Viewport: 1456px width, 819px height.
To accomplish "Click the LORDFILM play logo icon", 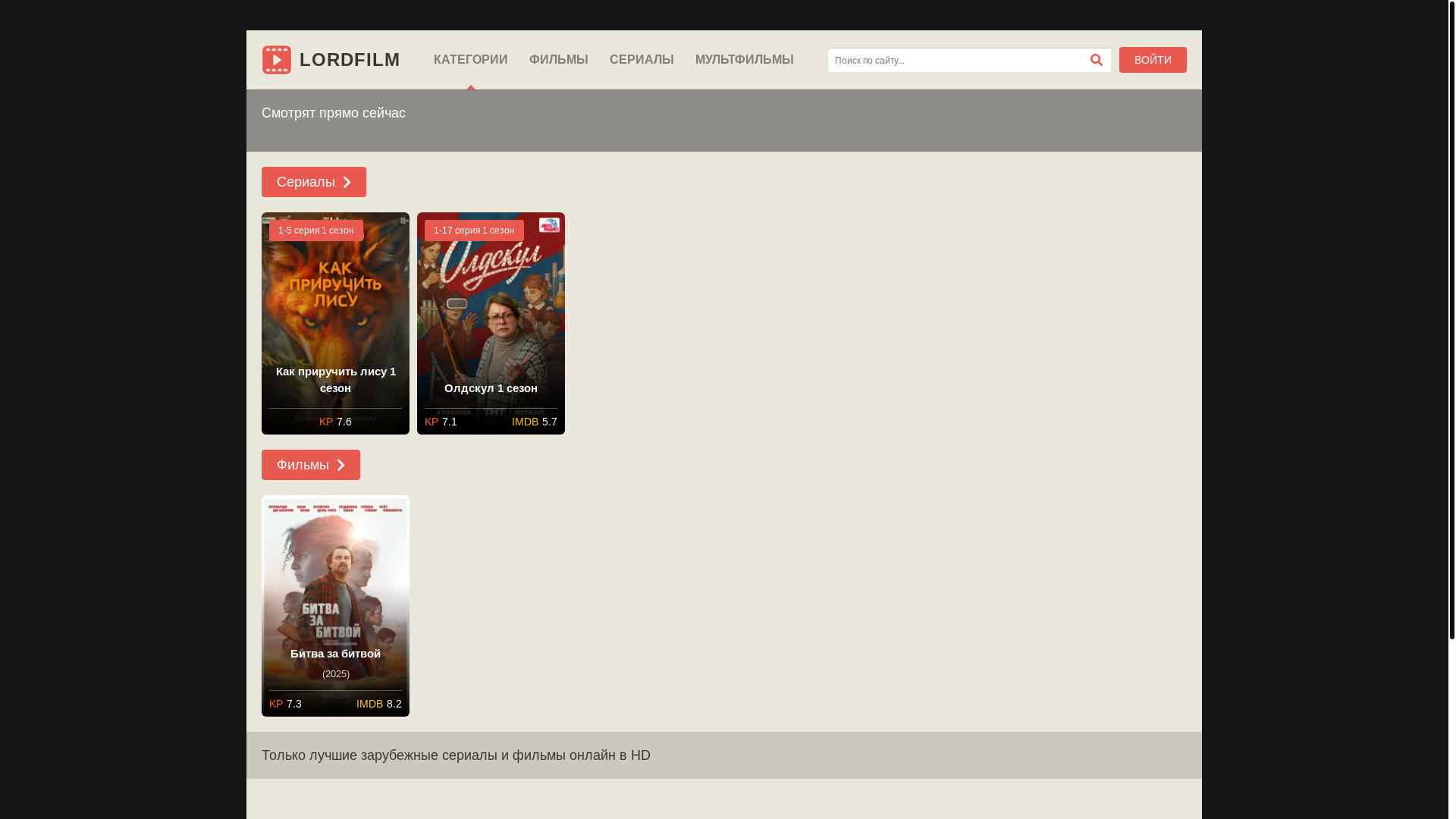I will pyautogui.click(x=277, y=60).
